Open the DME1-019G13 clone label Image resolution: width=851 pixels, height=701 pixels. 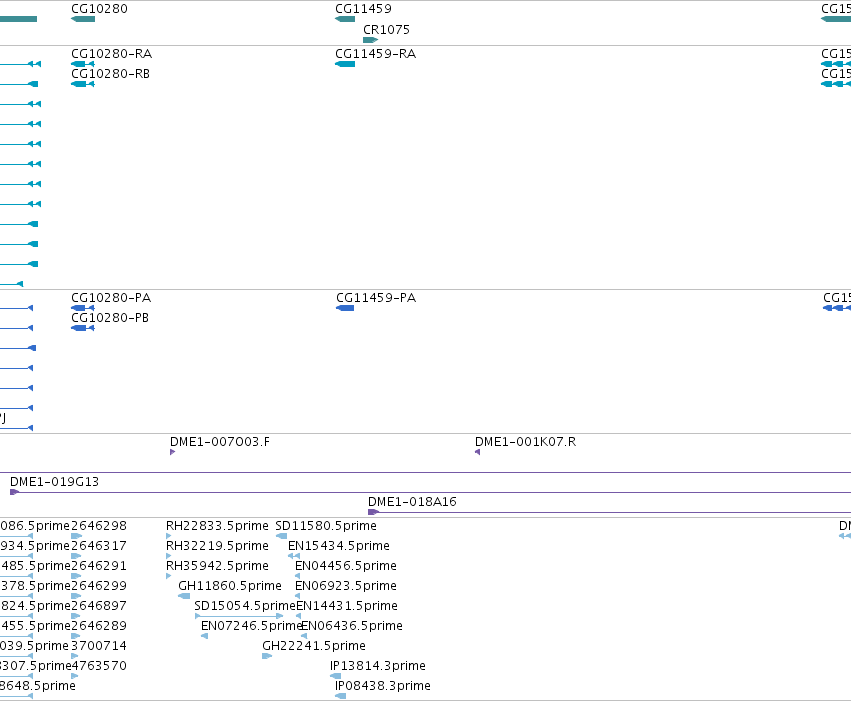coord(54,482)
